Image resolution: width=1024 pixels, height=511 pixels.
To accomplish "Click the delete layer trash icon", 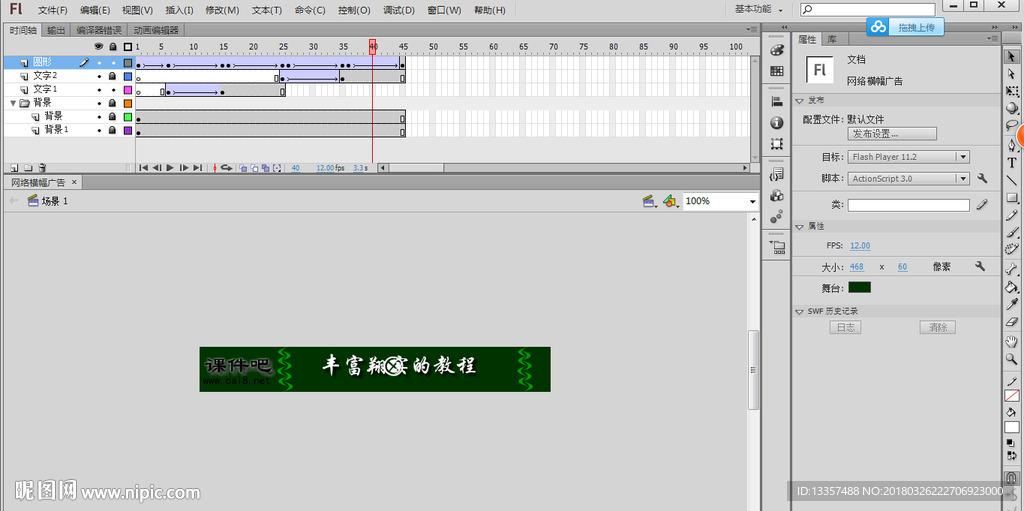I will (42, 168).
